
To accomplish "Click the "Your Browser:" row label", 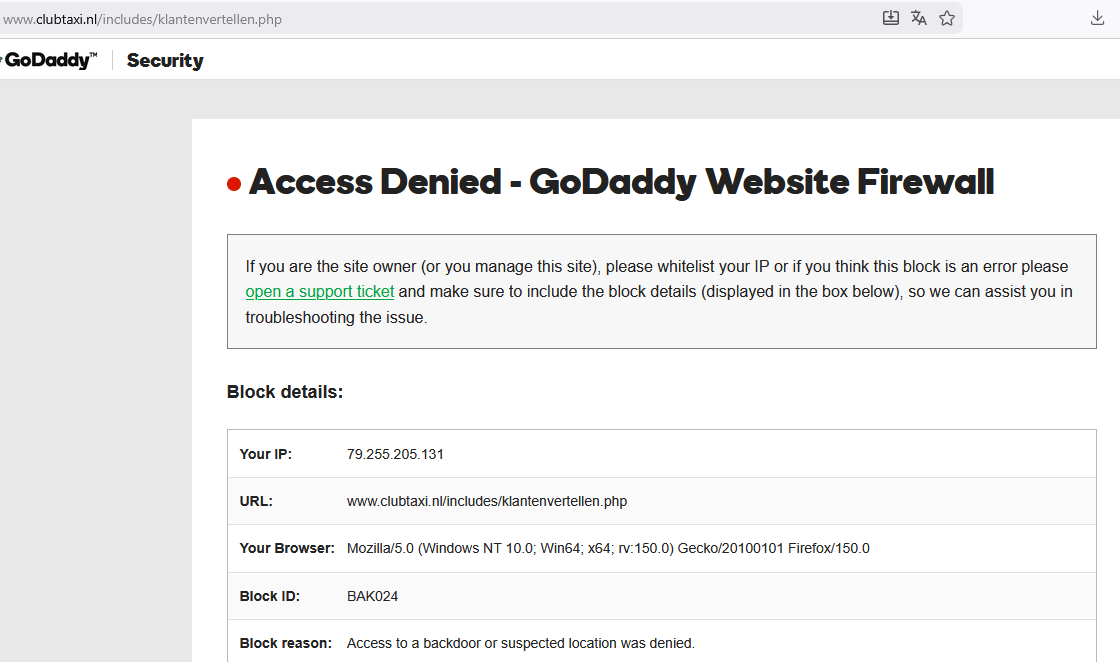I will point(287,548).
